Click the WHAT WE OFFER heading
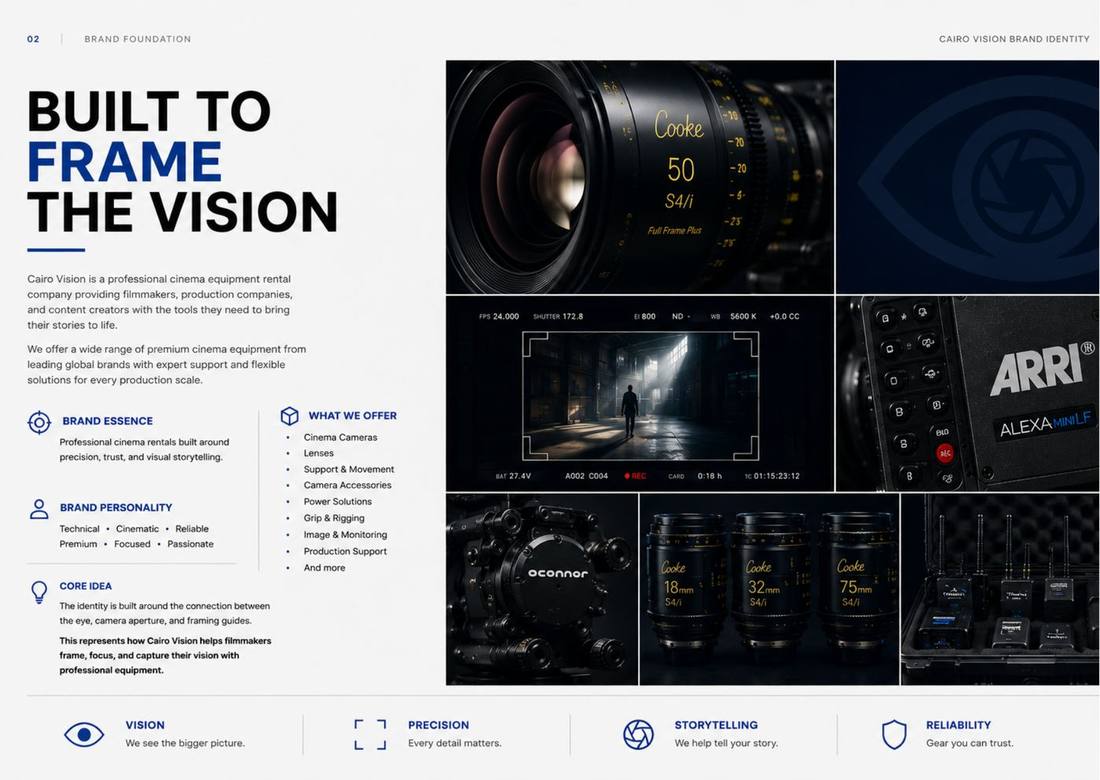The height and width of the screenshot is (780, 1100). pyautogui.click(x=353, y=415)
